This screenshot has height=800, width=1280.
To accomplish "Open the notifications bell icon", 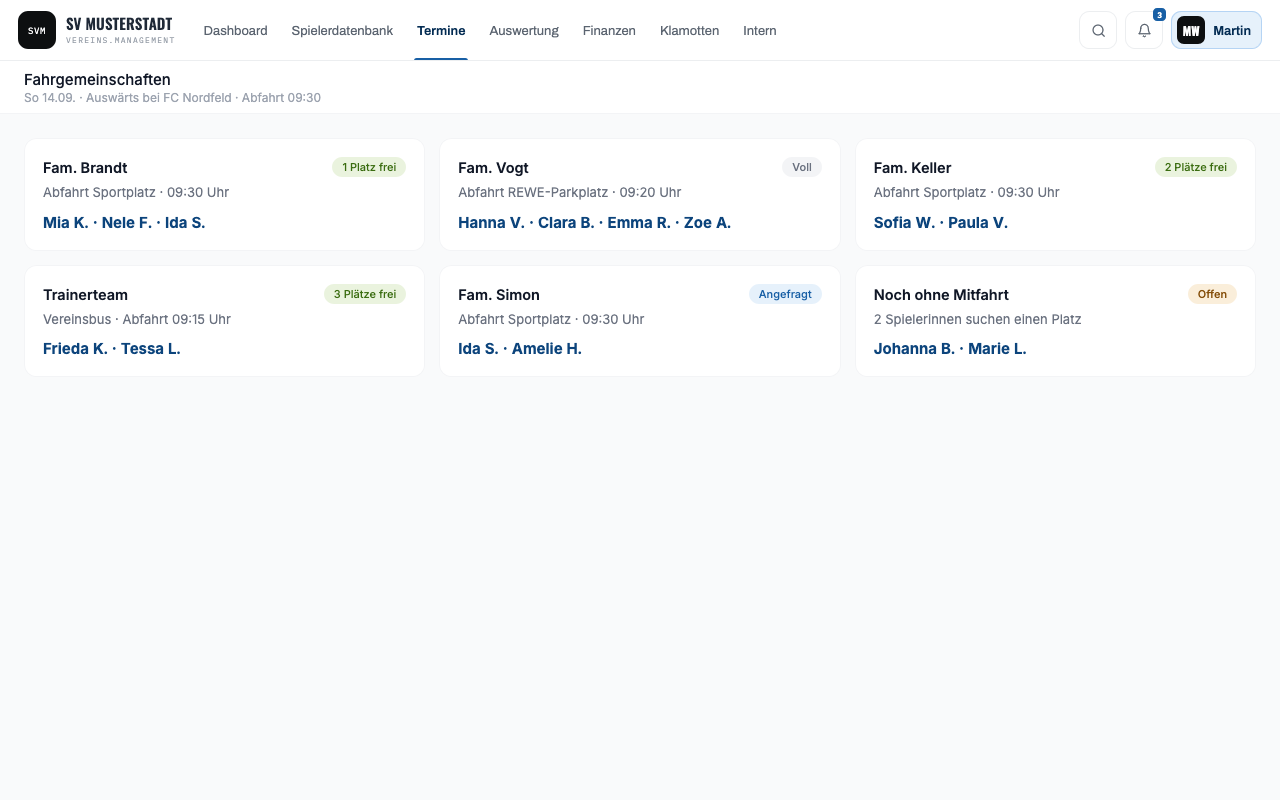I will (1144, 30).
